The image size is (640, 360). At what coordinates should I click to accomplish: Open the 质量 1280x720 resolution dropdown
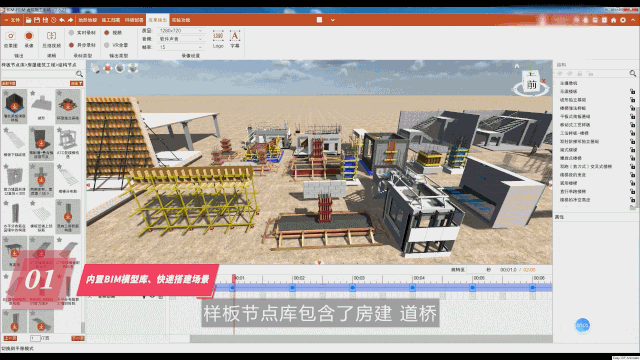point(180,31)
